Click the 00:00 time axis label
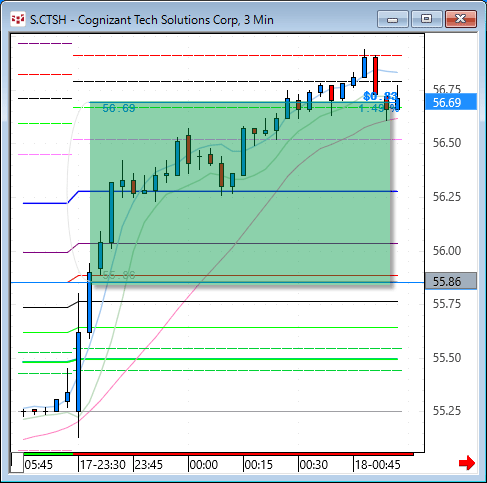The image size is (487, 483). click(x=204, y=464)
